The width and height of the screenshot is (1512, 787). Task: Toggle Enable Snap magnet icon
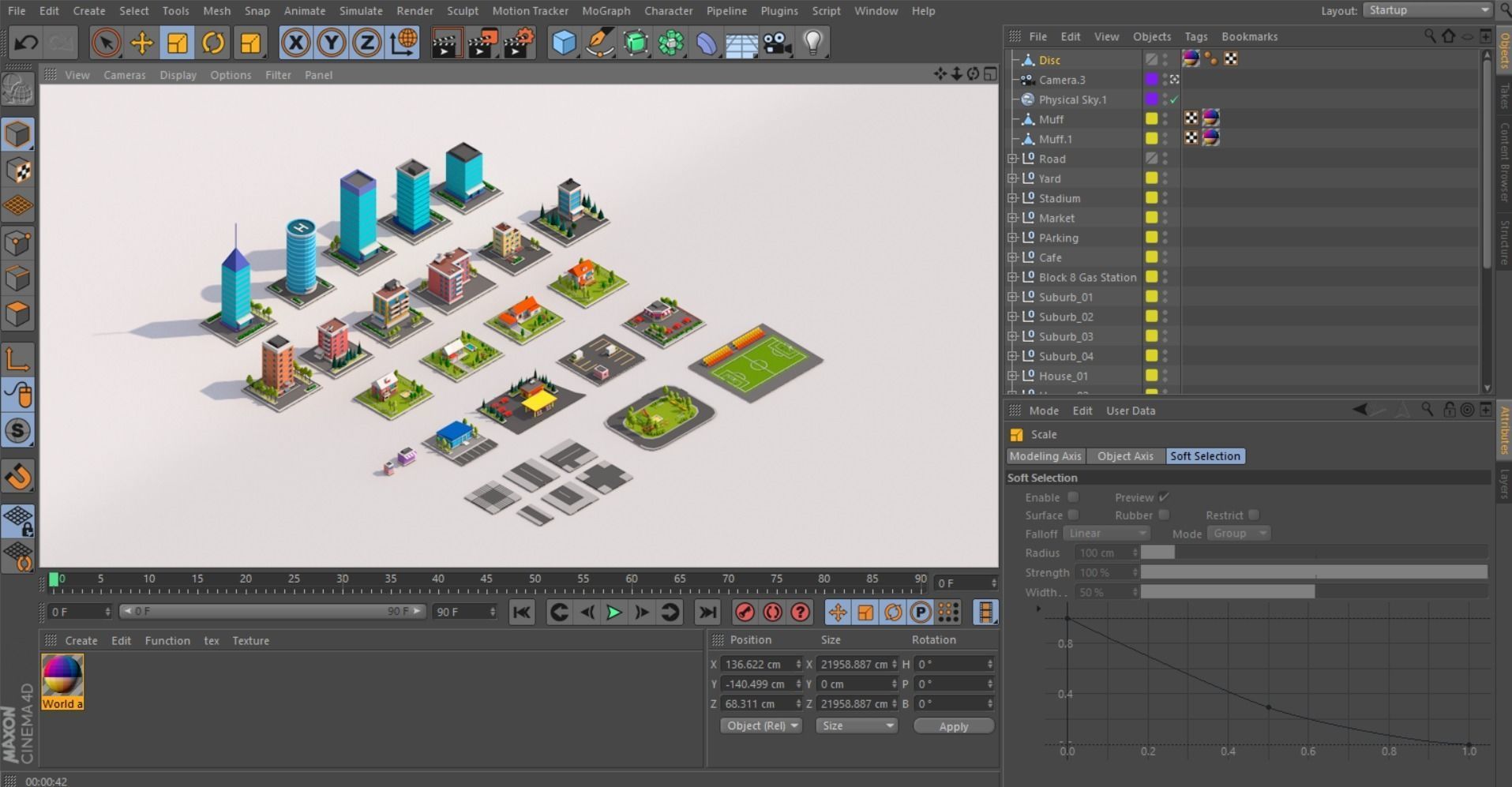(x=17, y=476)
